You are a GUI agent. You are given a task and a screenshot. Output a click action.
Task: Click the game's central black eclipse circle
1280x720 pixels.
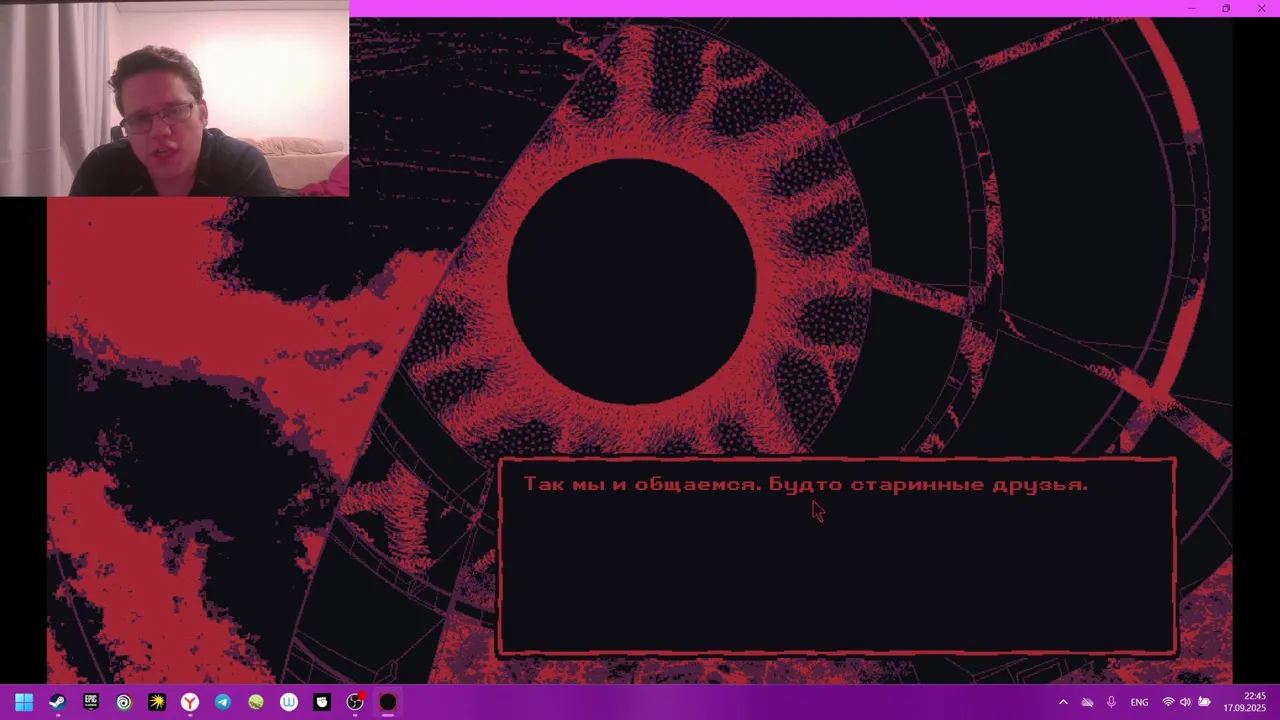point(632,282)
